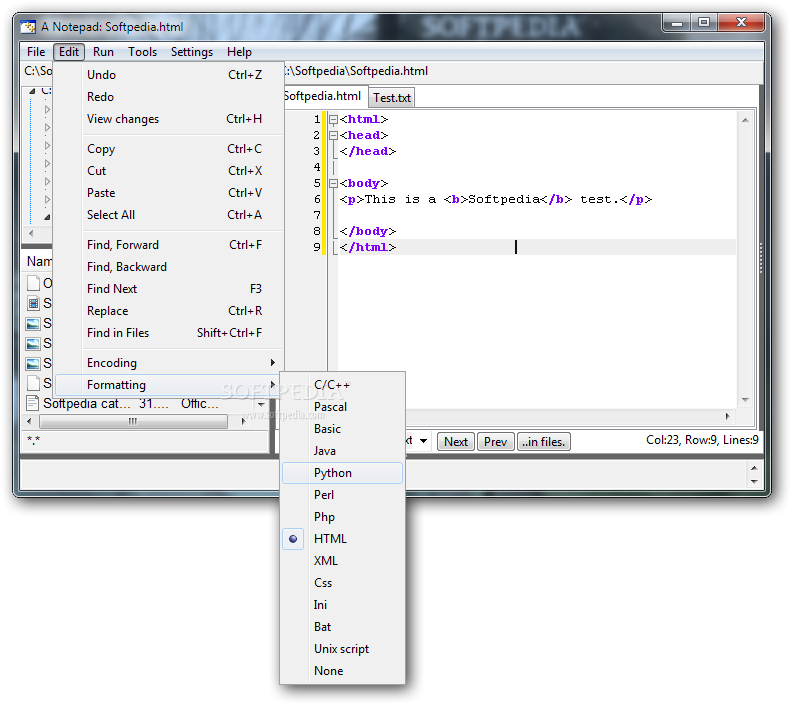Screen dimensions: 792x705
Task: Select C/C++ formatting
Action: [342, 385]
